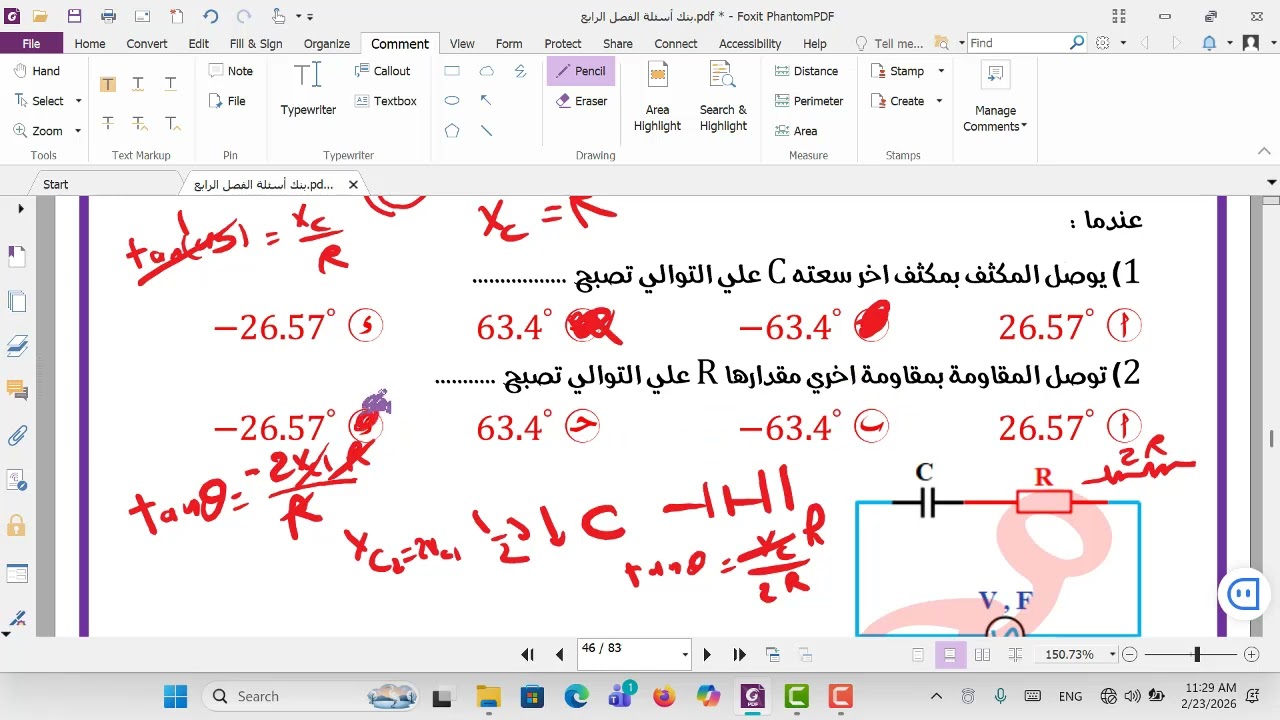Toggle the Pencil drawing tool
The image size is (1280, 720).
580,71
